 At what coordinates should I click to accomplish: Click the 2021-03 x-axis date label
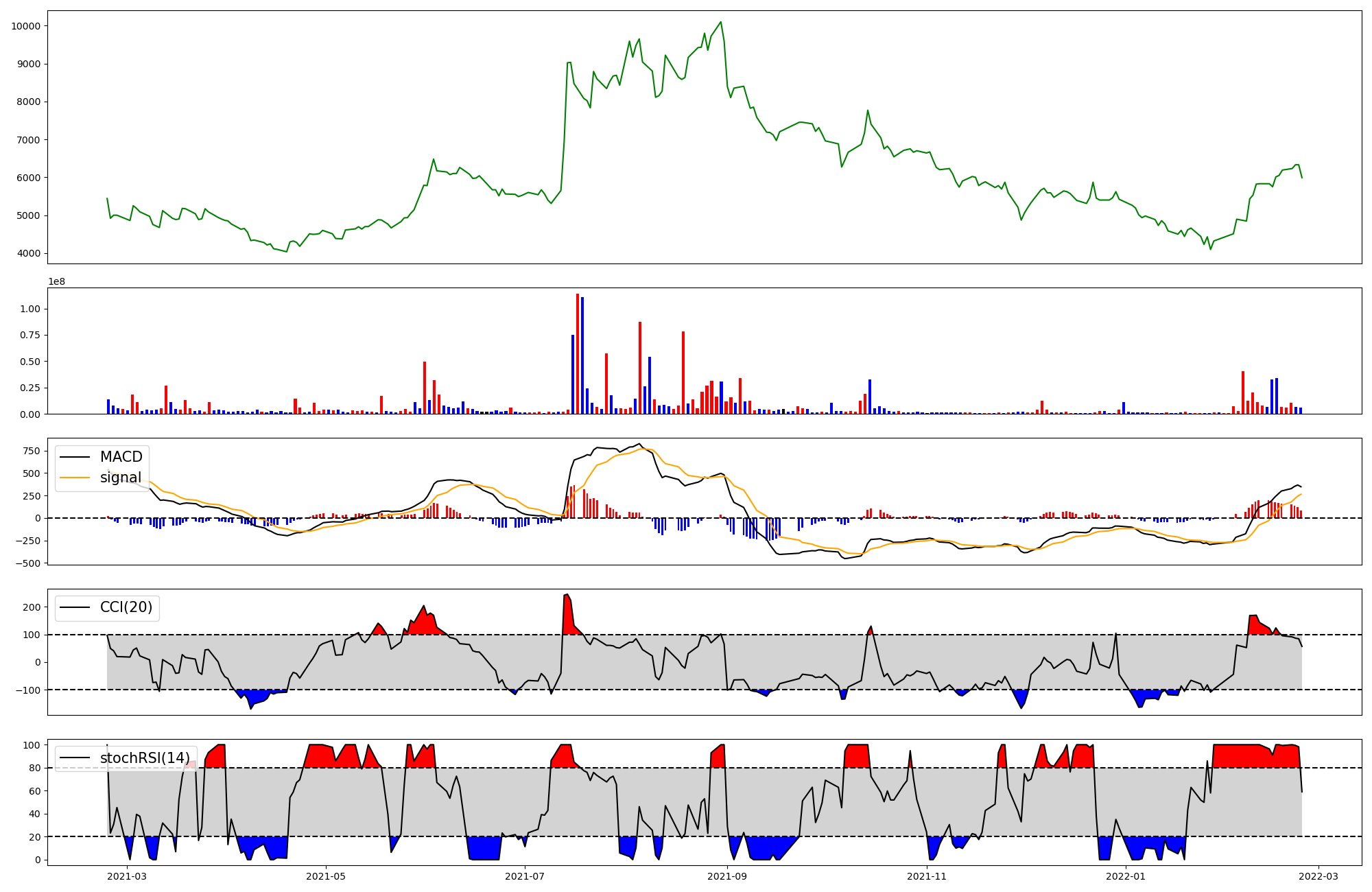[127, 876]
